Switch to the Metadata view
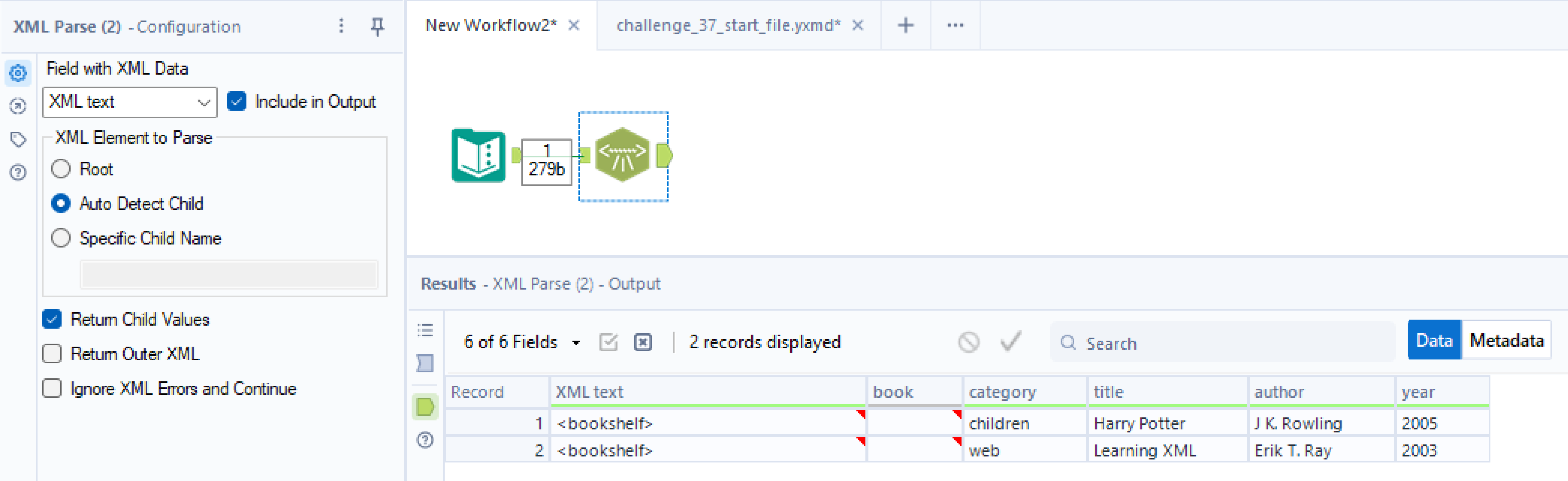This screenshot has width=1568, height=481. pyautogui.click(x=1506, y=340)
